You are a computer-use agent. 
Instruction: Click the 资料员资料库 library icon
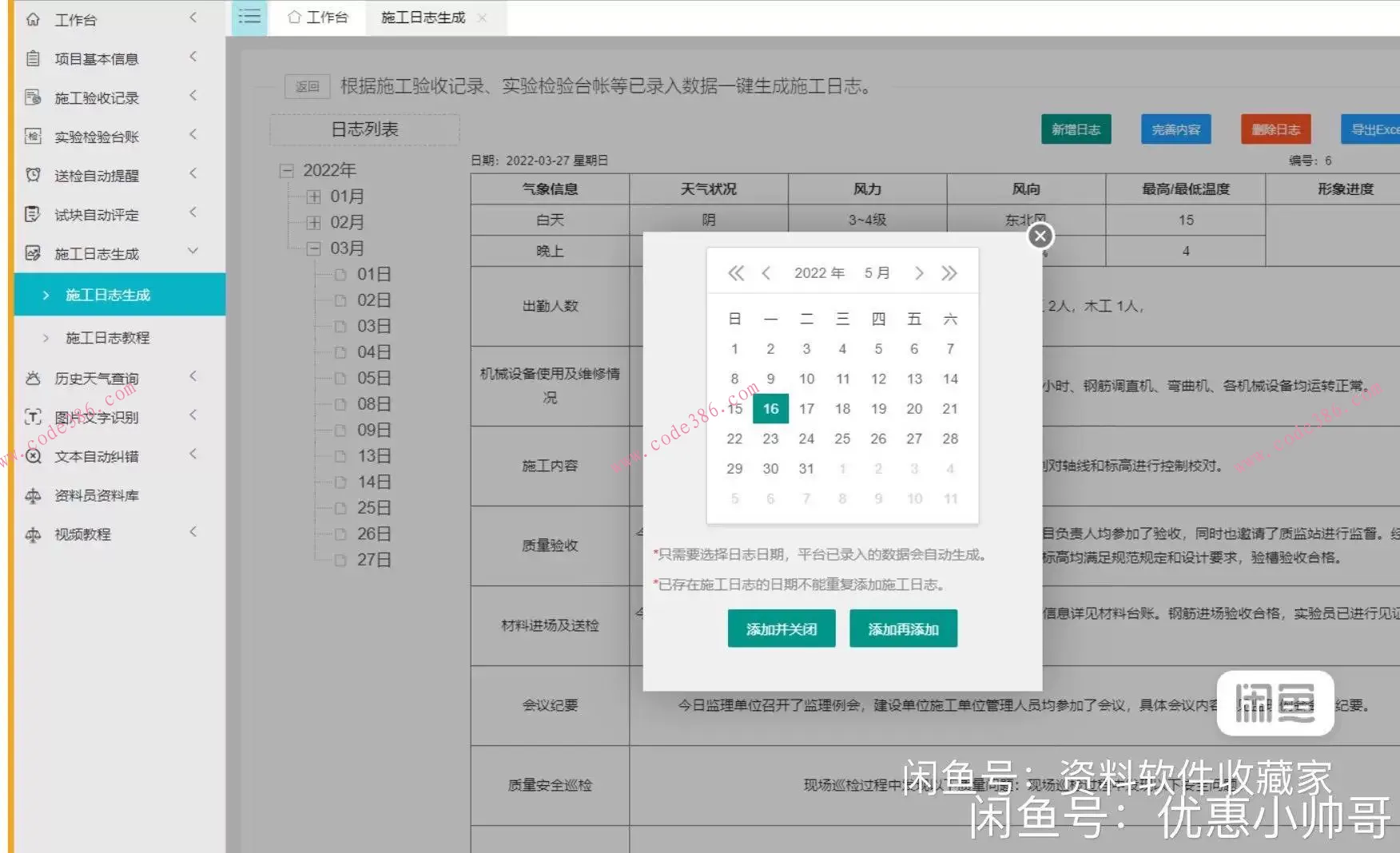click(31, 495)
